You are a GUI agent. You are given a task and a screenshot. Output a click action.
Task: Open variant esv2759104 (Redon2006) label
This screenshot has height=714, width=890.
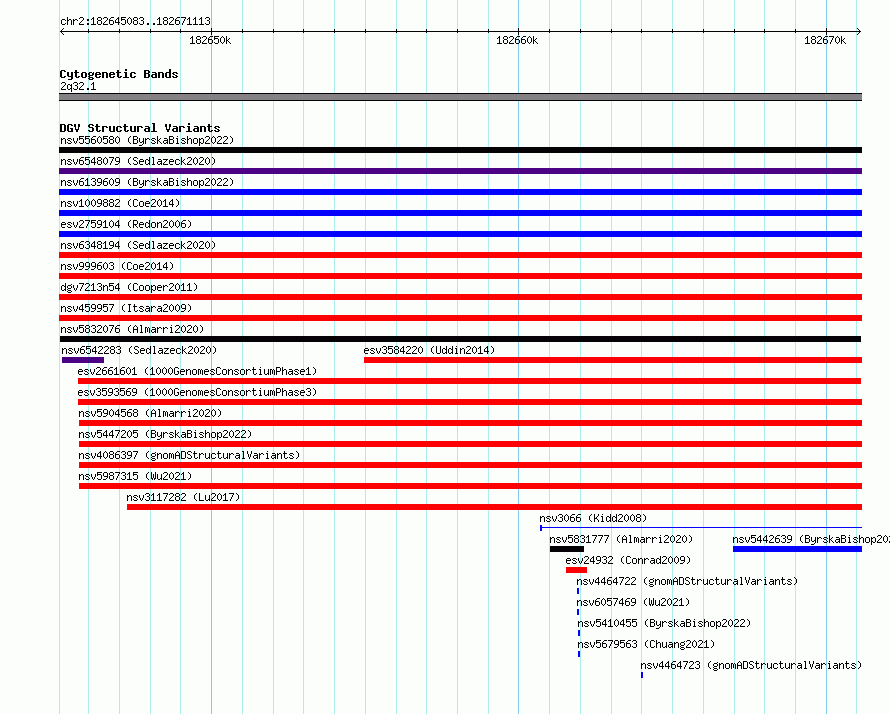pyautogui.click(x=126, y=224)
